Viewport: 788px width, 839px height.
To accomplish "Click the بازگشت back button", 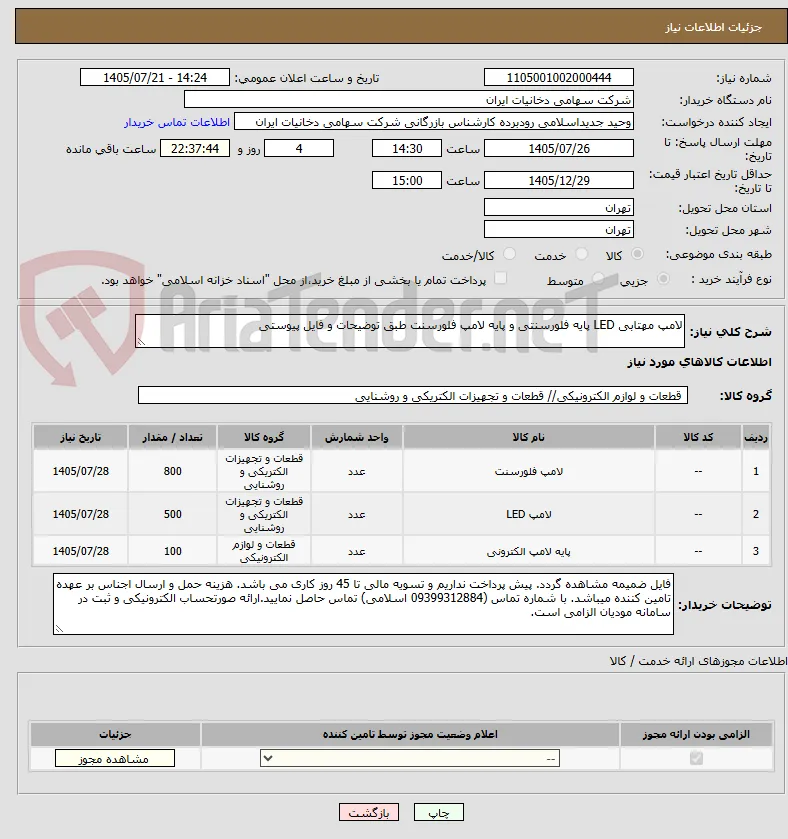I will click(369, 812).
